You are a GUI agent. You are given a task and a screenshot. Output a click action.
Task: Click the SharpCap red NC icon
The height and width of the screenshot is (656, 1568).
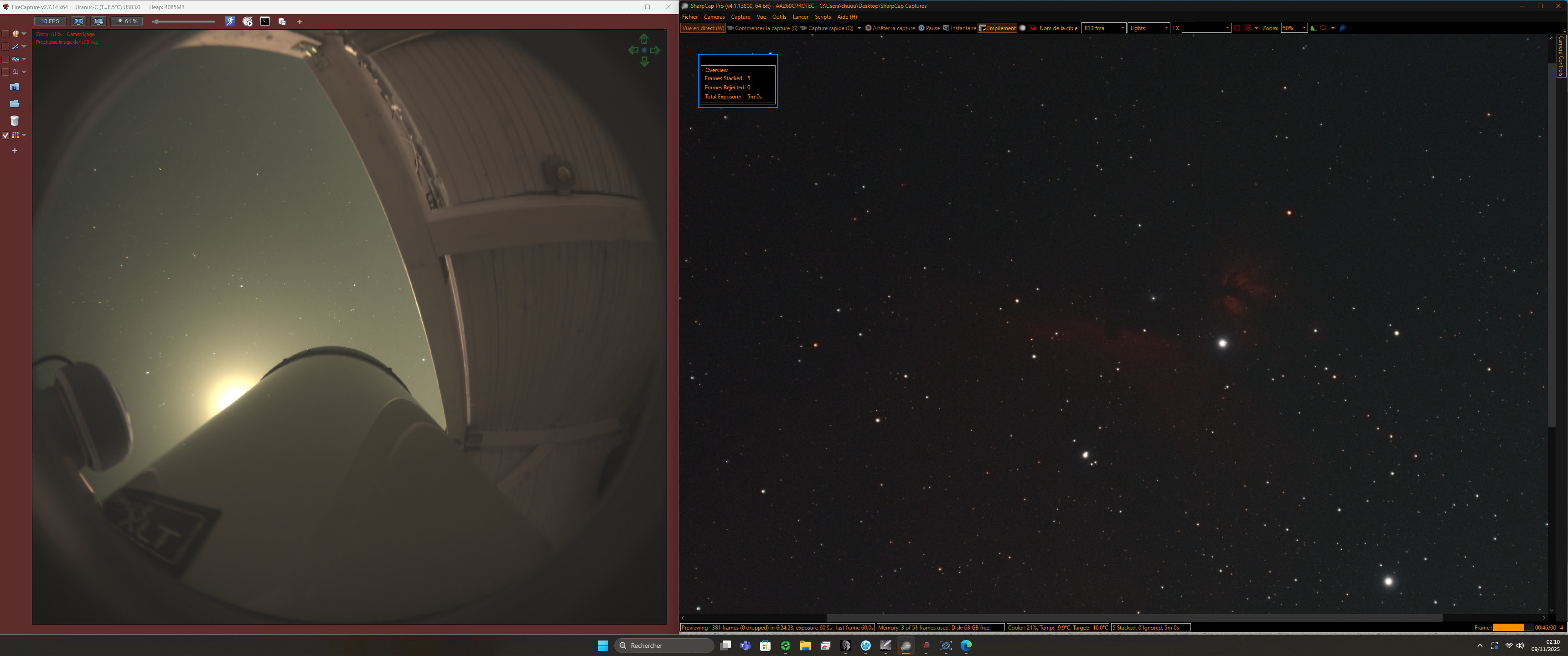point(1032,28)
